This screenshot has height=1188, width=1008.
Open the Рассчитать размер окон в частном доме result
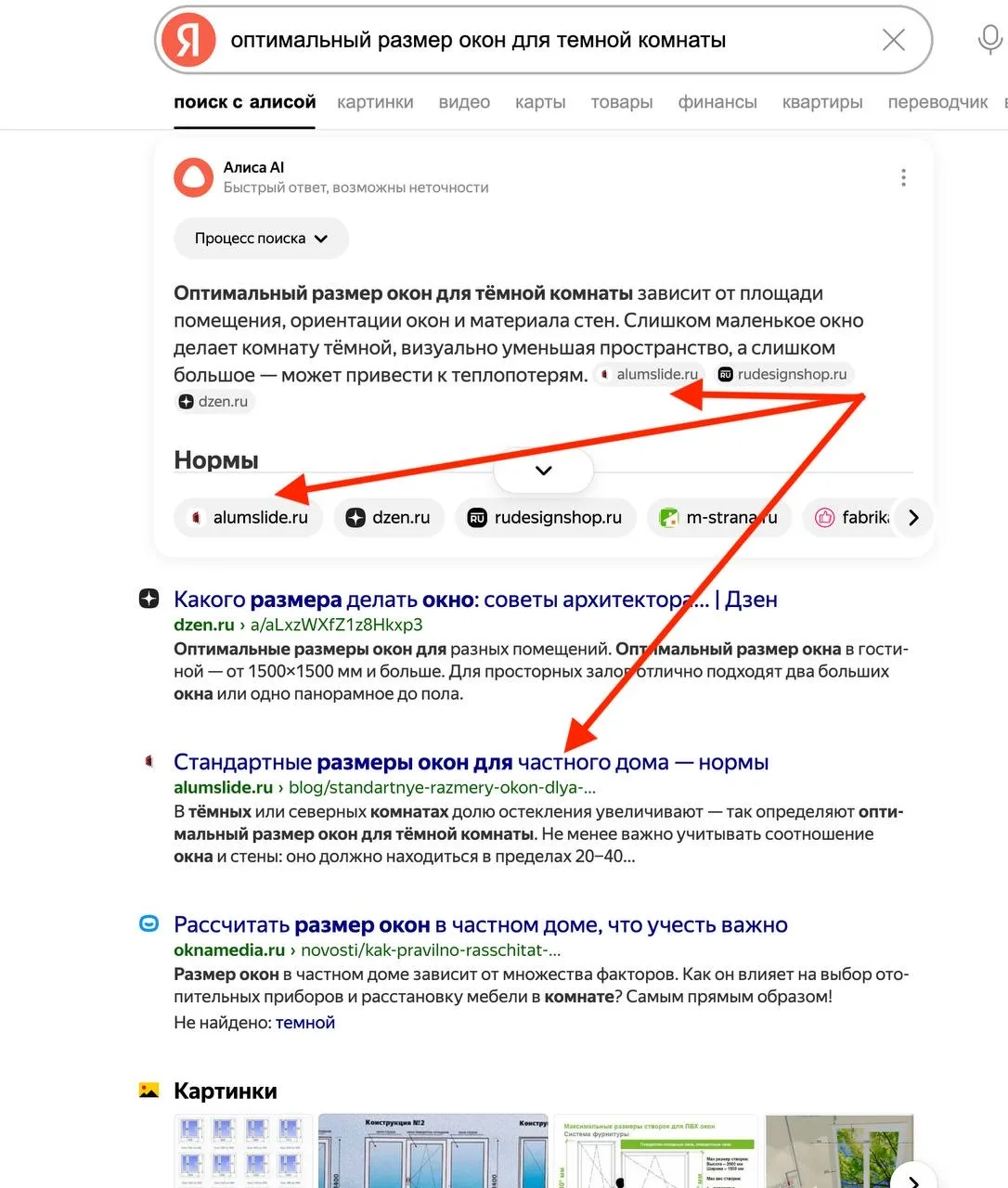tap(481, 925)
